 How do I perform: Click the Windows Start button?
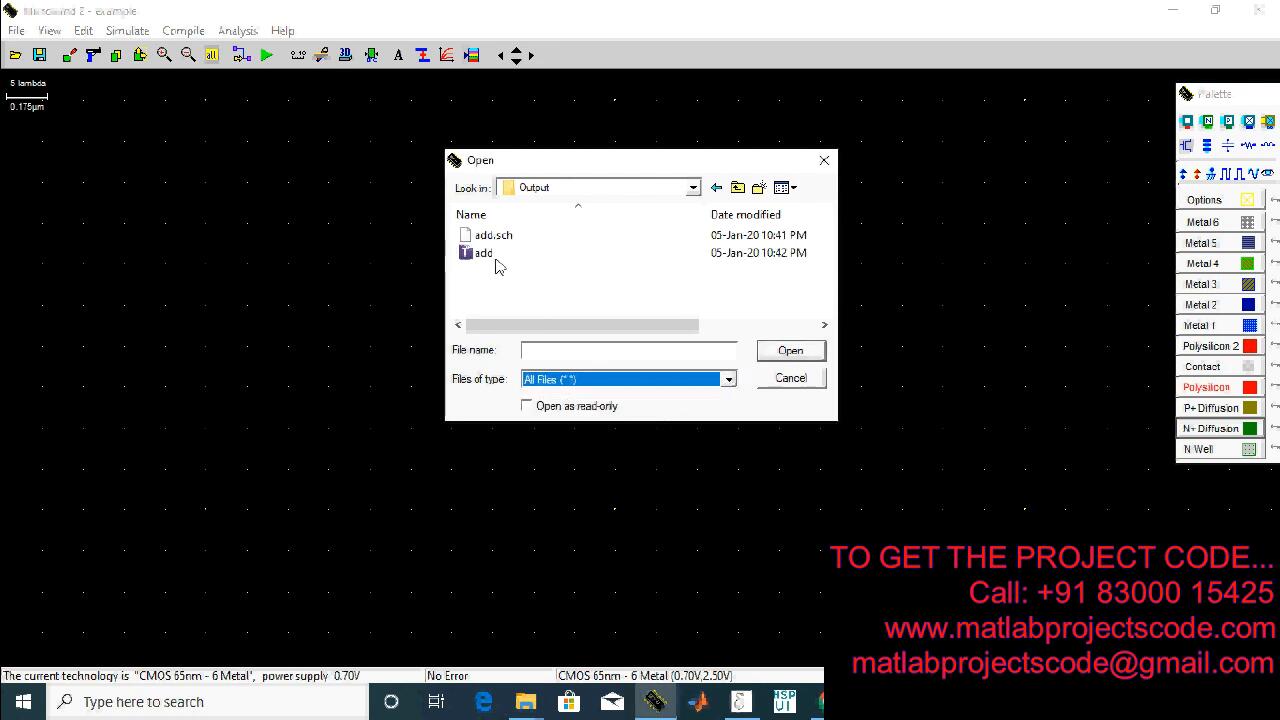tap(23, 702)
